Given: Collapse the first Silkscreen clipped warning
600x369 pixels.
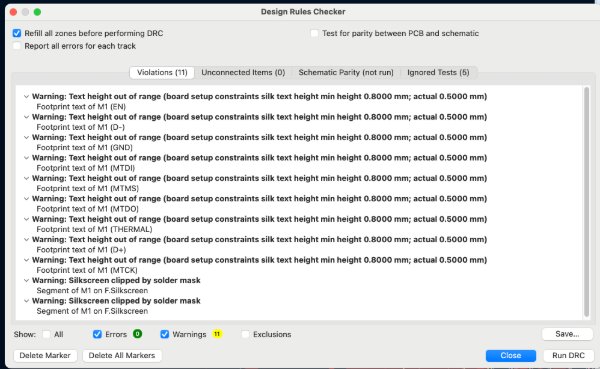Looking at the screenshot, I should coord(26,280).
